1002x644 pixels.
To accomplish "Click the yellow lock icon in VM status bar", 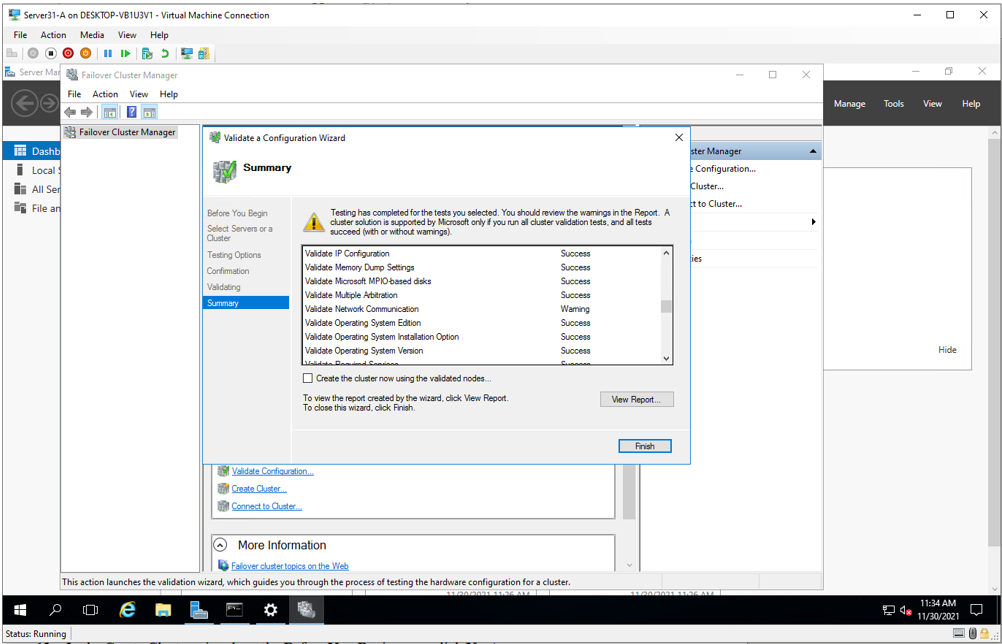I will pyautogui.click(x=983, y=633).
